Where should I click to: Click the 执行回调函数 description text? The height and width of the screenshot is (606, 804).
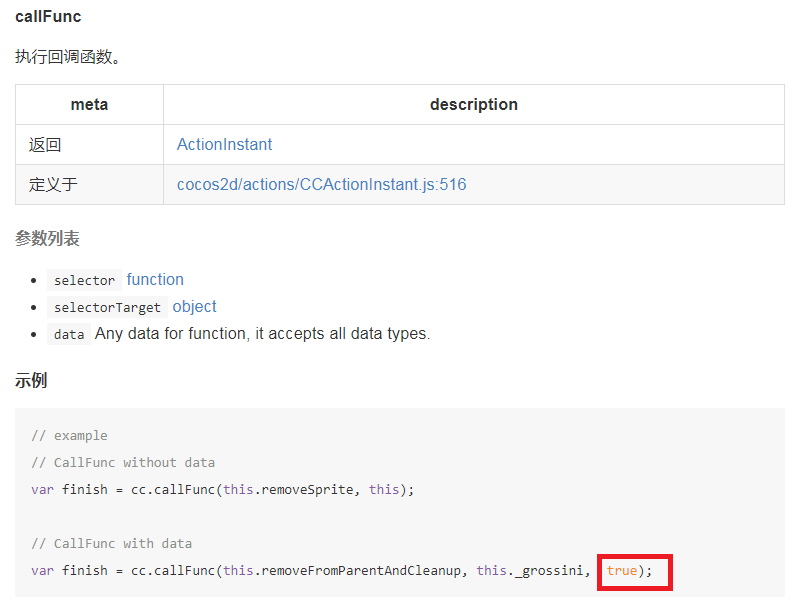coord(69,57)
